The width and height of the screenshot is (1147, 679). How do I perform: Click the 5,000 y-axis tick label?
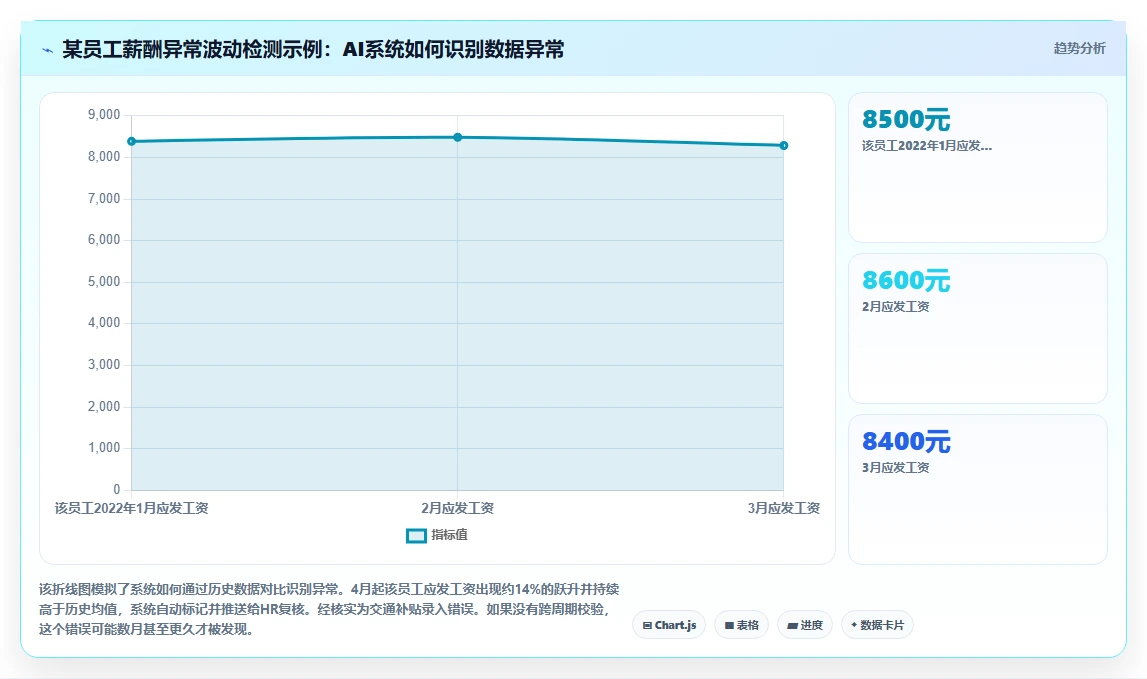[x=104, y=282]
